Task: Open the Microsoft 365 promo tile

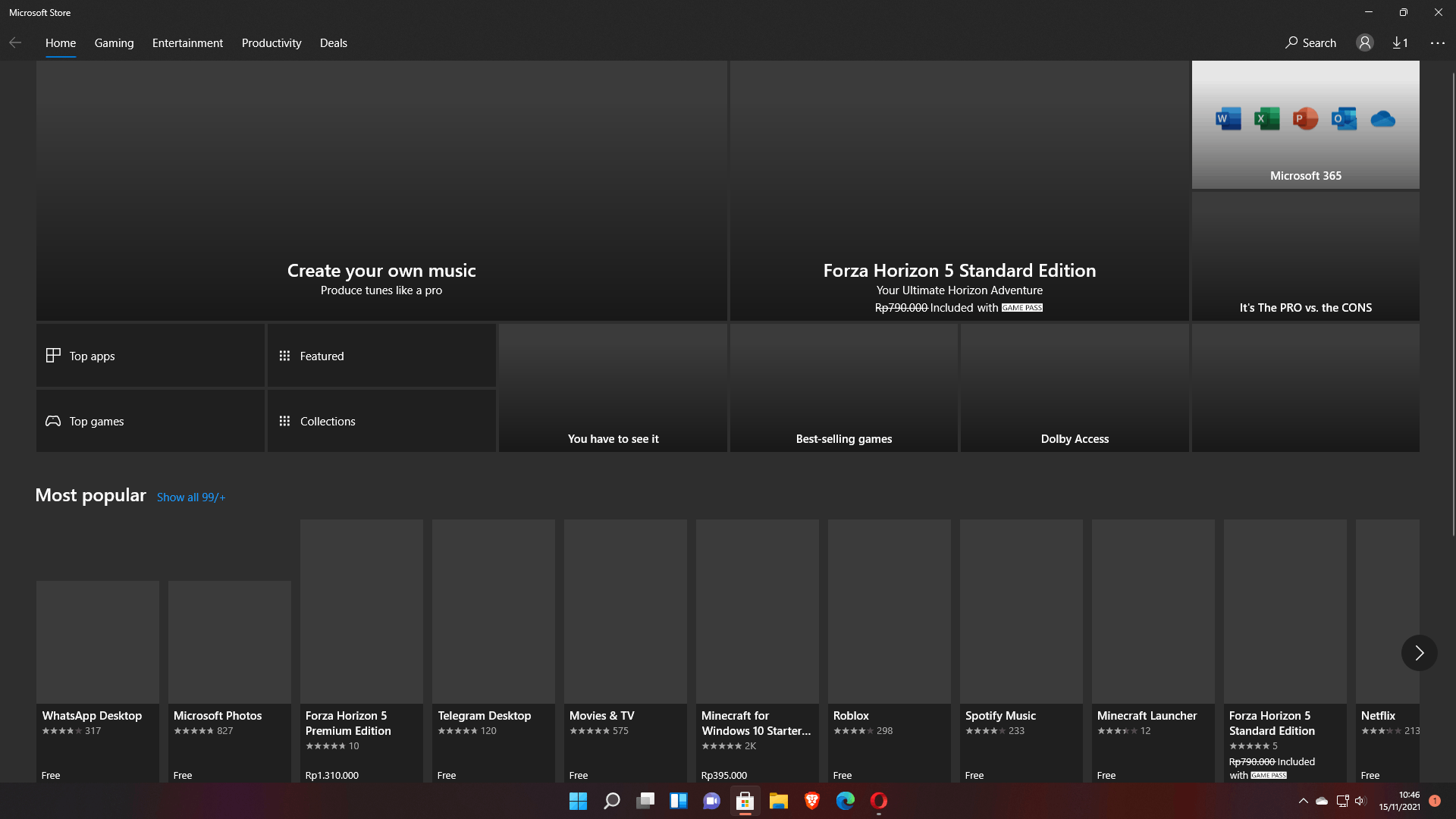Action: pyautogui.click(x=1305, y=125)
